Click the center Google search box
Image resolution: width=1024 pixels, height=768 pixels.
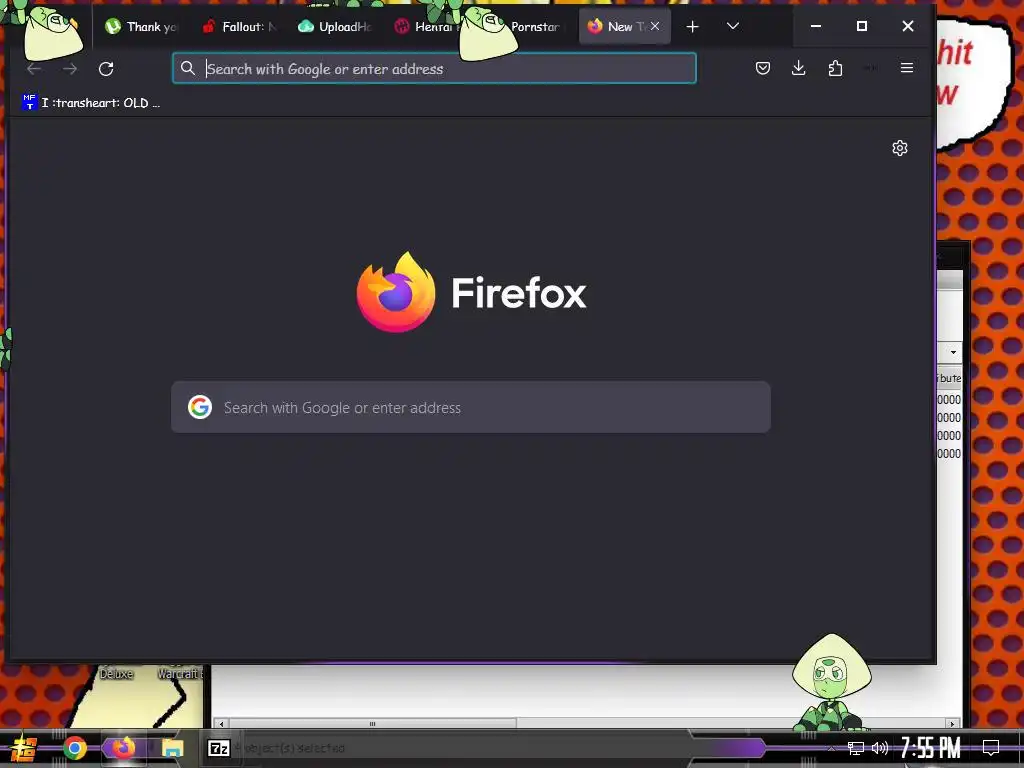tap(471, 407)
